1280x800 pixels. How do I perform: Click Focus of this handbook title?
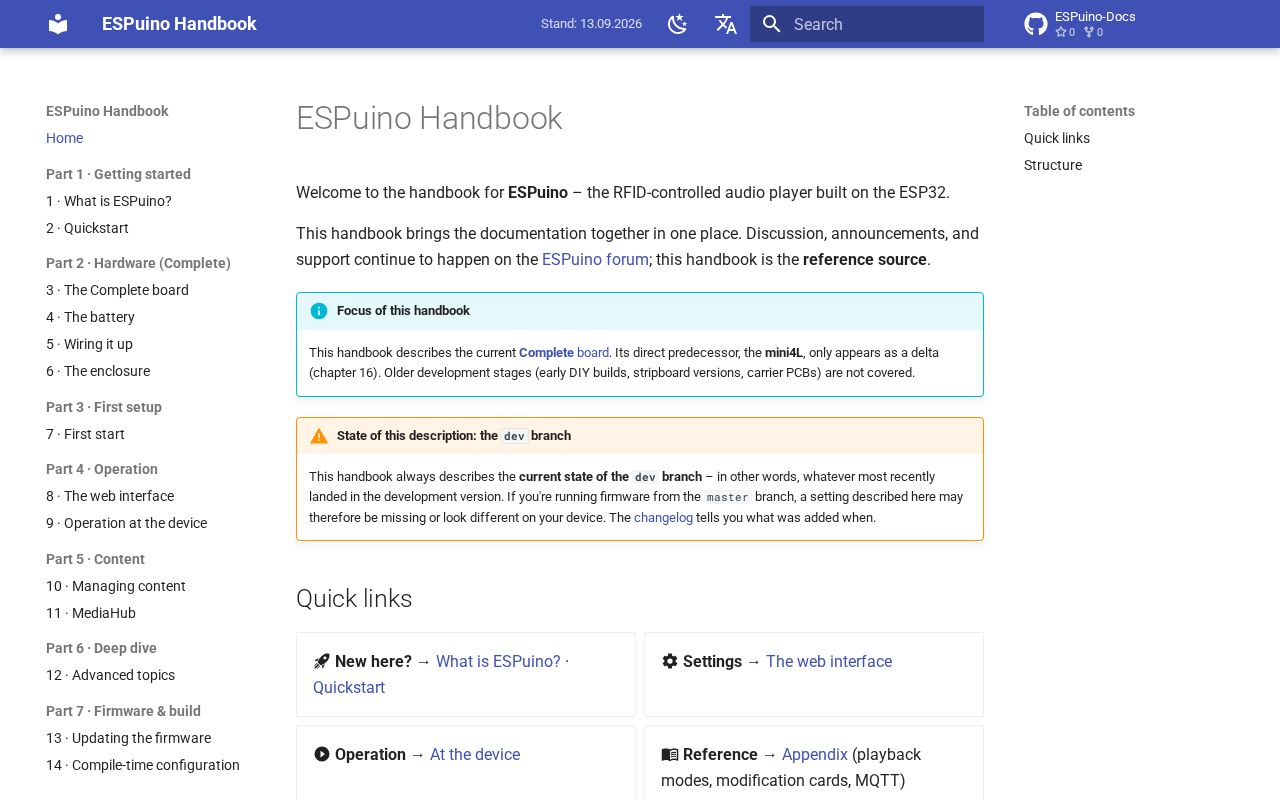tap(403, 311)
